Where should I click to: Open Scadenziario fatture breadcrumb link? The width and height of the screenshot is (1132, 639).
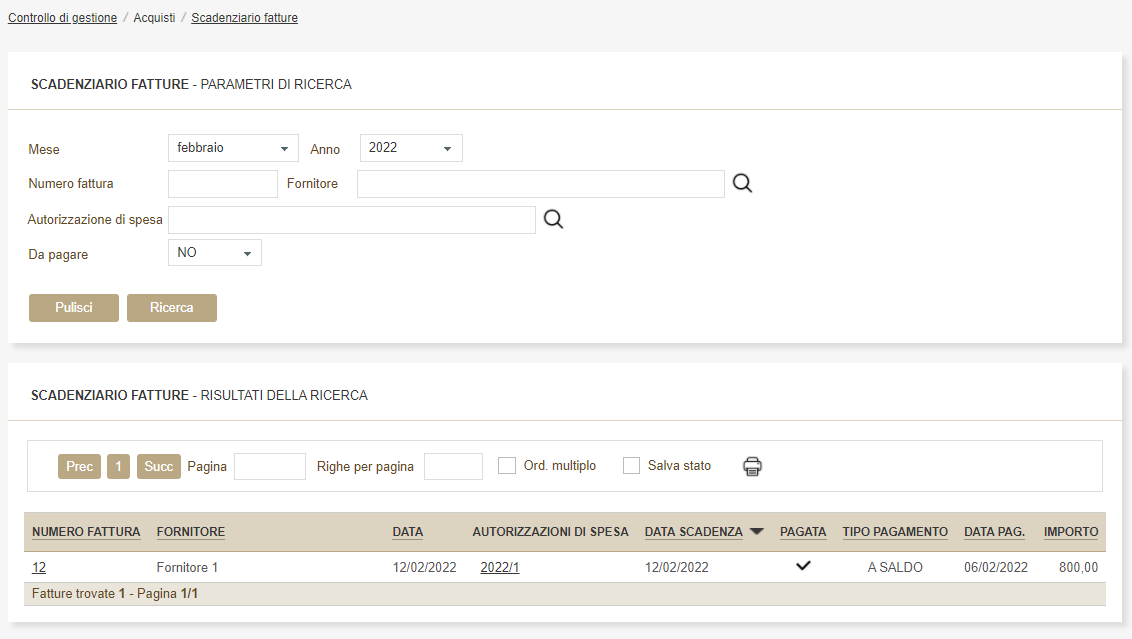244,18
